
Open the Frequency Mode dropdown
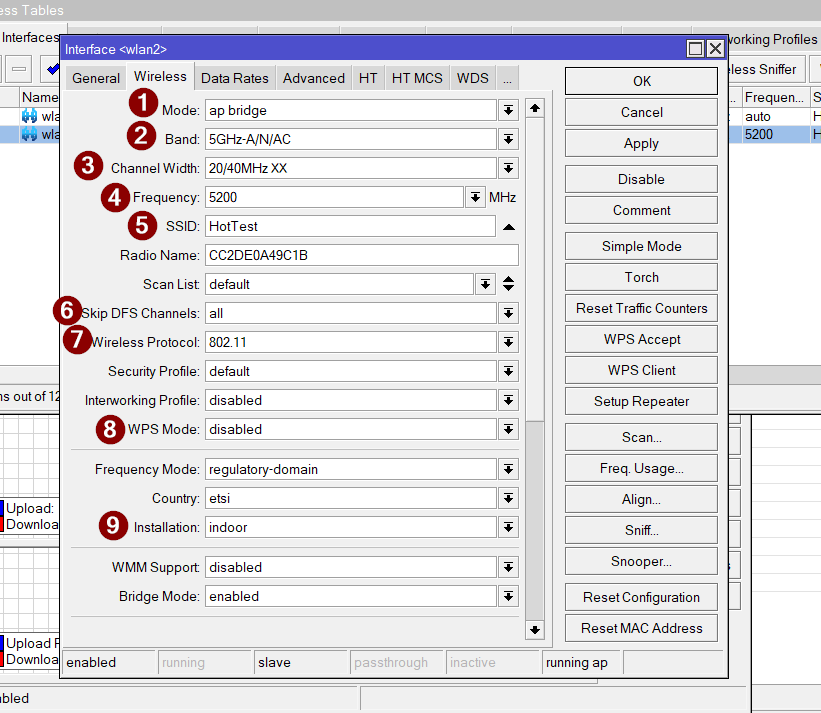(508, 470)
